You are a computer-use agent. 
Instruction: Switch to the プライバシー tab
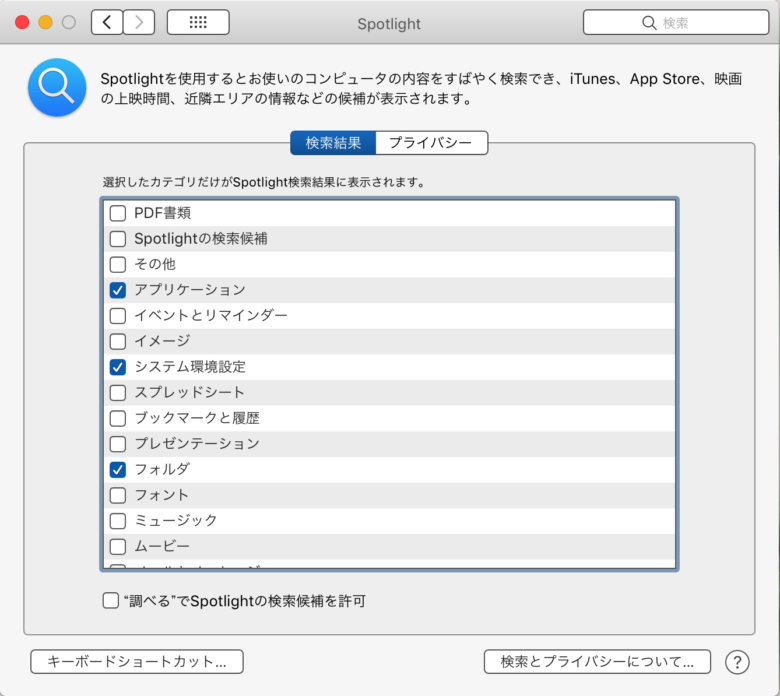coord(431,143)
